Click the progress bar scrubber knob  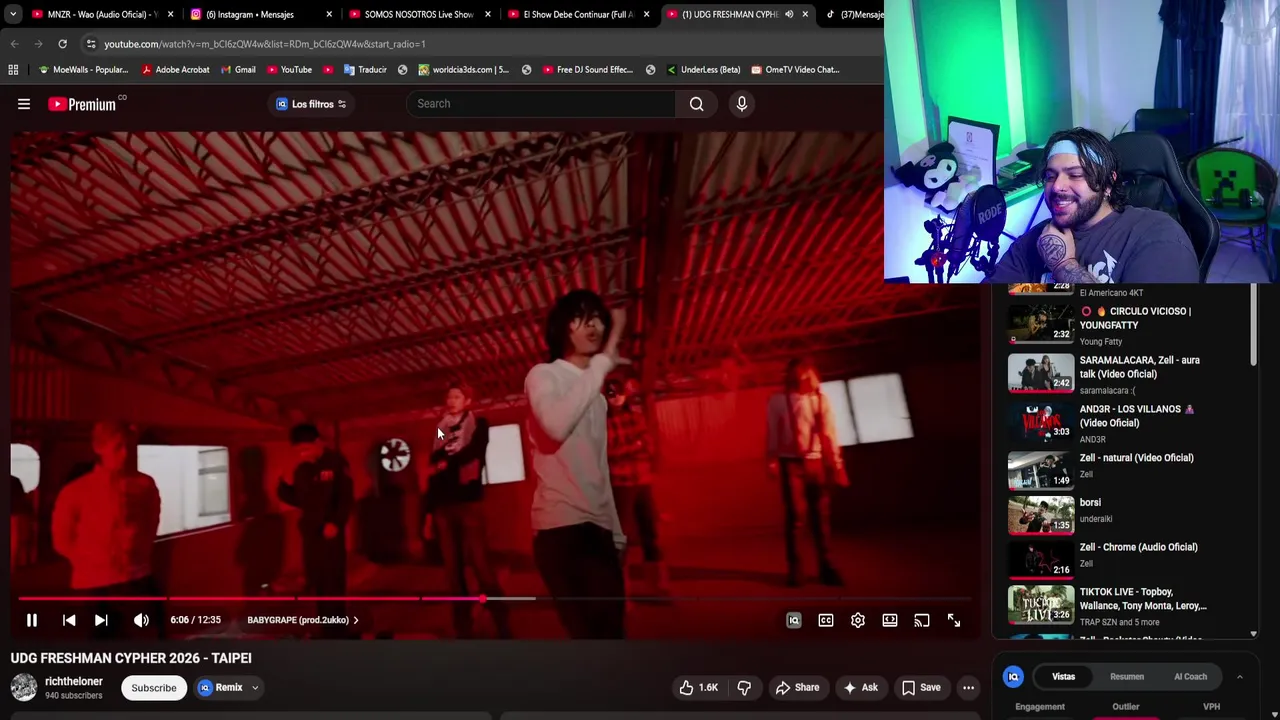coord(483,599)
